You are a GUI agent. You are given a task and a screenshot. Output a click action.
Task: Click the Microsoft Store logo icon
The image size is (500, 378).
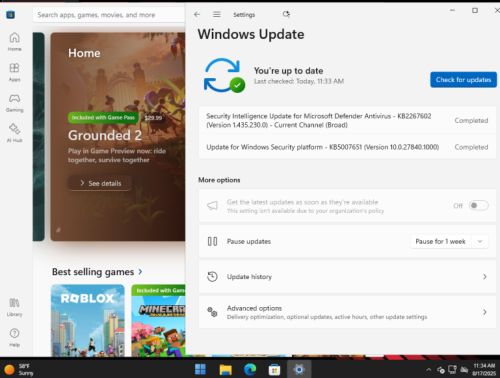[10, 15]
